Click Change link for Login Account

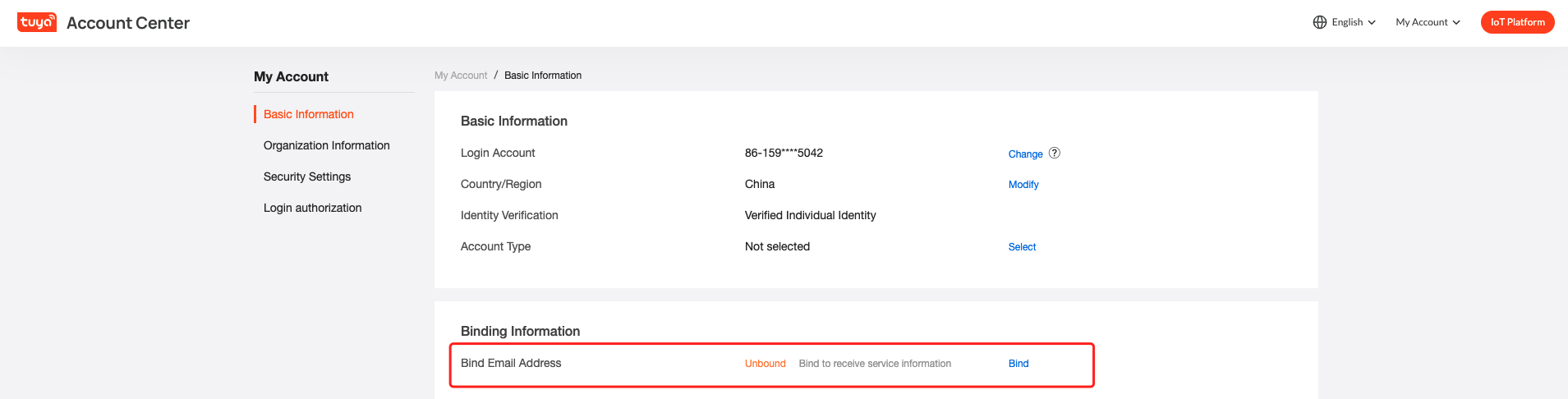[x=1025, y=154]
